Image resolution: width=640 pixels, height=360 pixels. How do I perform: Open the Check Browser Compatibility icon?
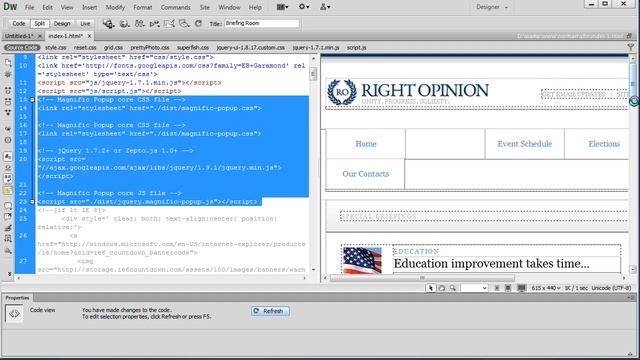(x=169, y=24)
